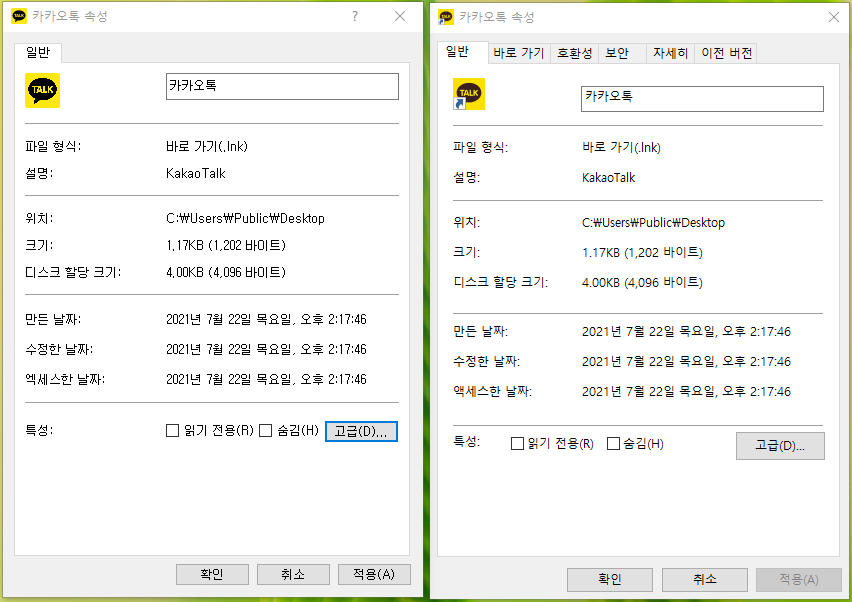Viewport: 852px width, 602px height.
Task: Click 고급(D)... button in right dialog
Action: (780, 446)
